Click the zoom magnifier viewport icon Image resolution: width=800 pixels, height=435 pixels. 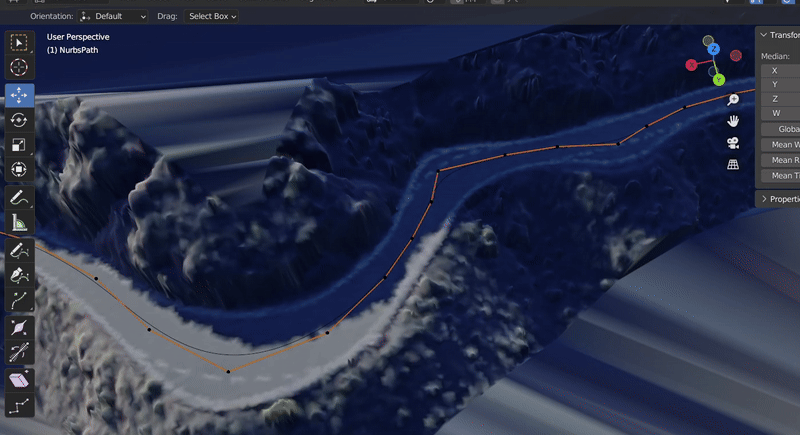tap(733, 99)
